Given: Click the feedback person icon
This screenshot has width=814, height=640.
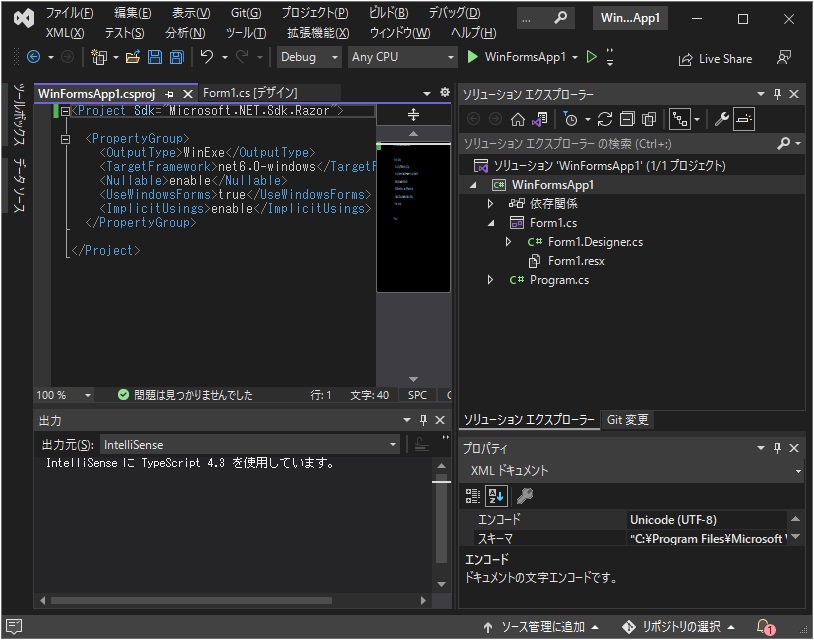Looking at the screenshot, I should [x=784, y=57].
